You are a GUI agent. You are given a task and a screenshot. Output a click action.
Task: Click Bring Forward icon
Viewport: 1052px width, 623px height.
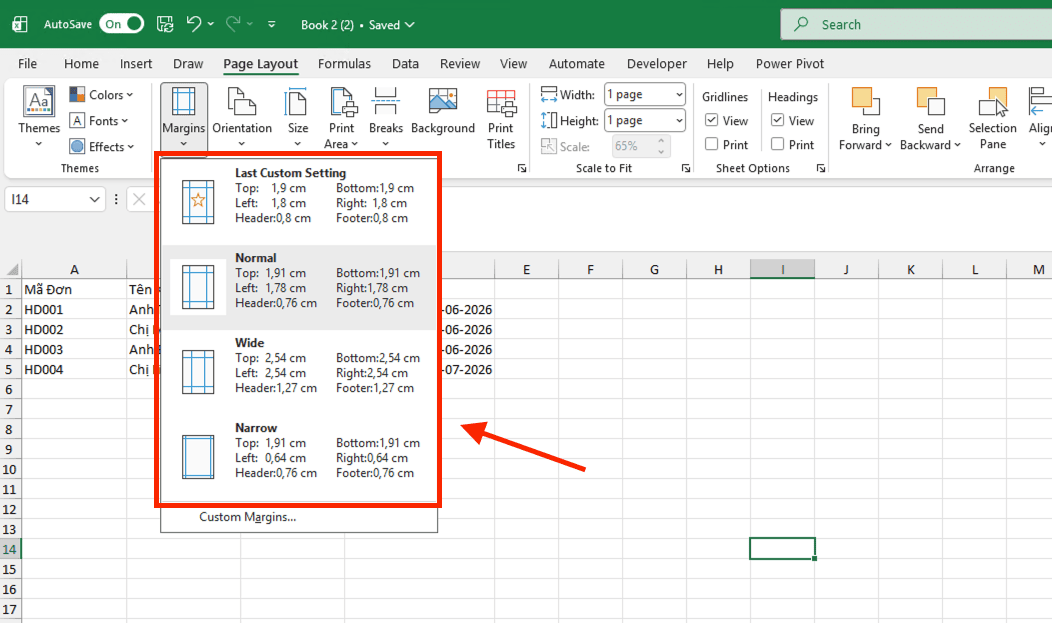[x=865, y=101]
